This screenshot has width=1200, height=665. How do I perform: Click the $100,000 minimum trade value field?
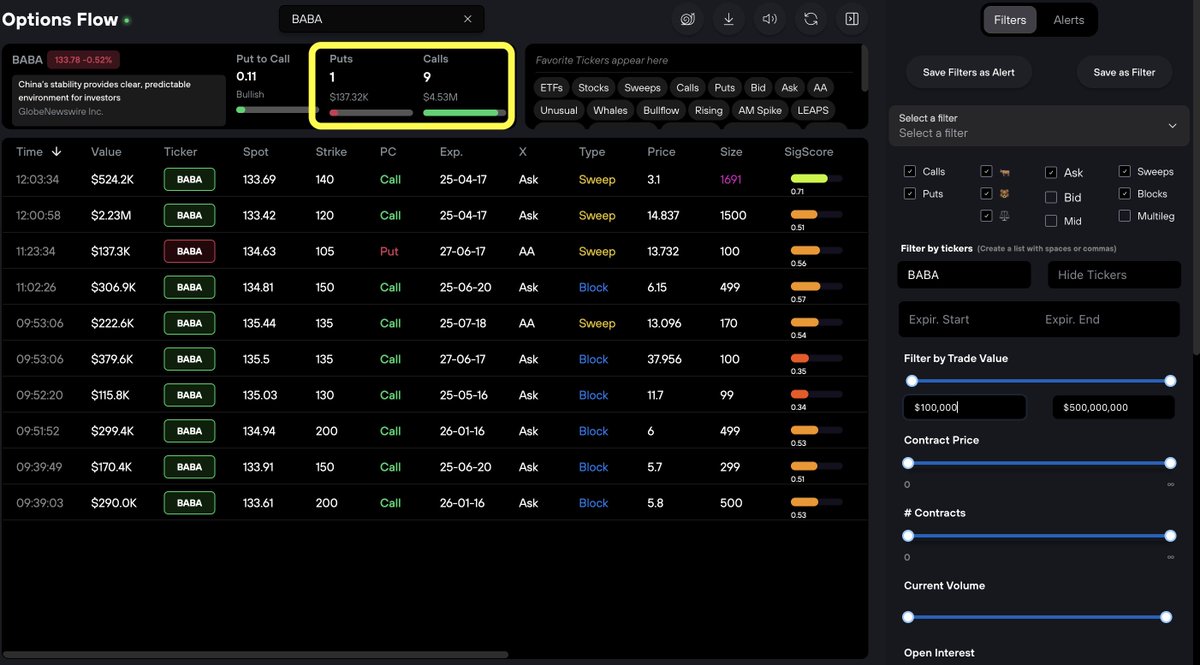[x=965, y=407]
